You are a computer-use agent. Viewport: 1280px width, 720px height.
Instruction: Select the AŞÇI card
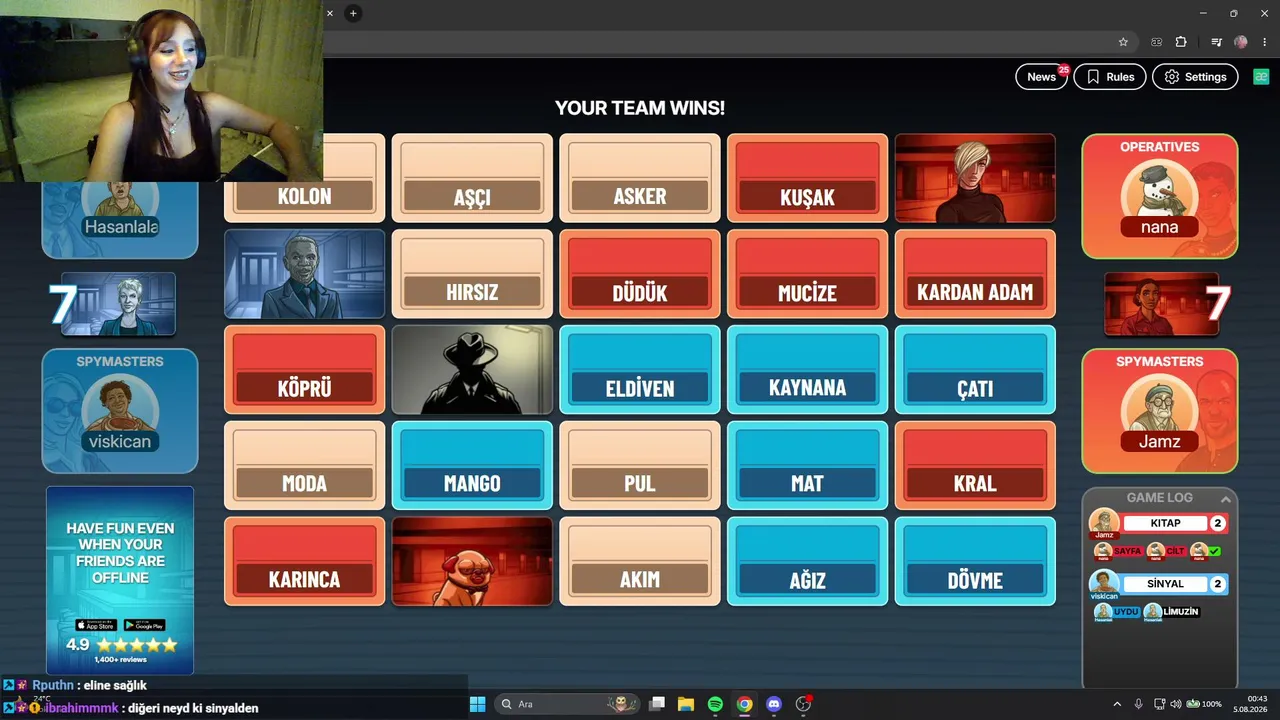tap(472, 178)
